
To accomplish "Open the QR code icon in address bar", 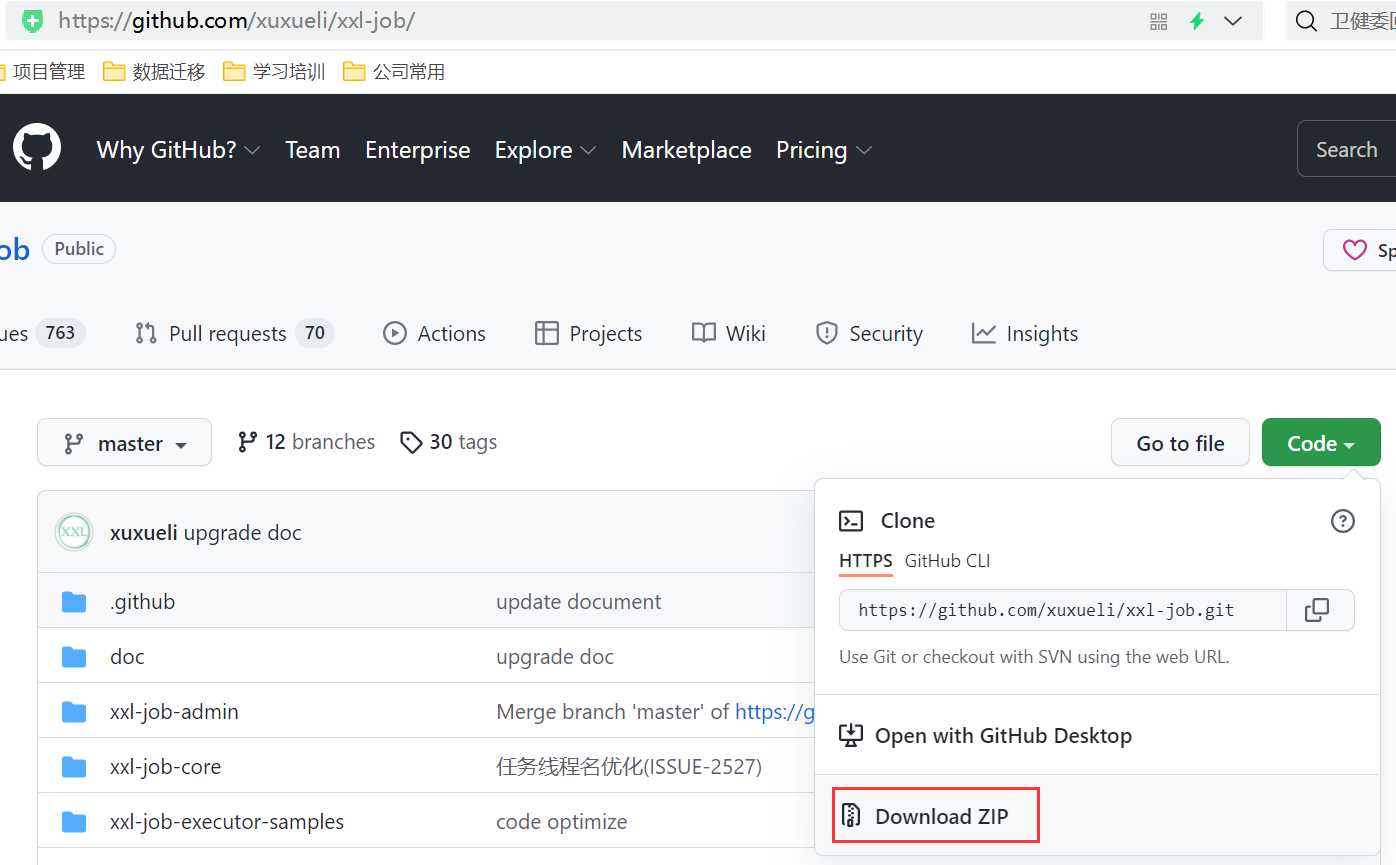I will (1159, 21).
